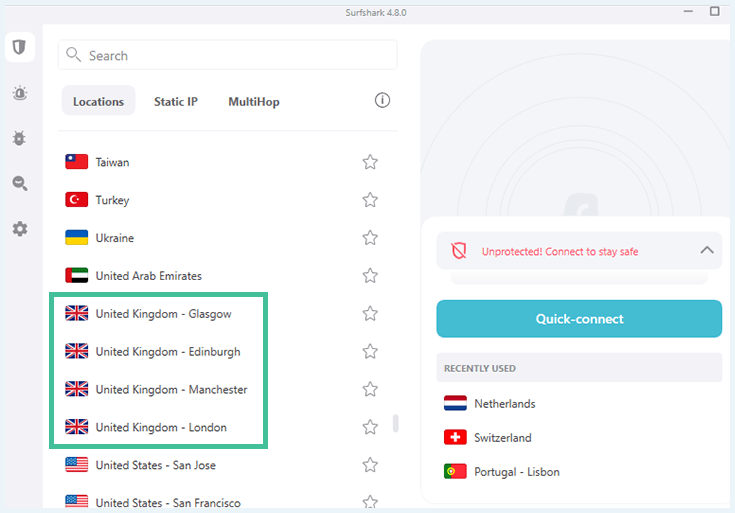Image resolution: width=735 pixels, height=513 pixels.
Task: Maximize the Surfshark window
Action: pos(714,11)
